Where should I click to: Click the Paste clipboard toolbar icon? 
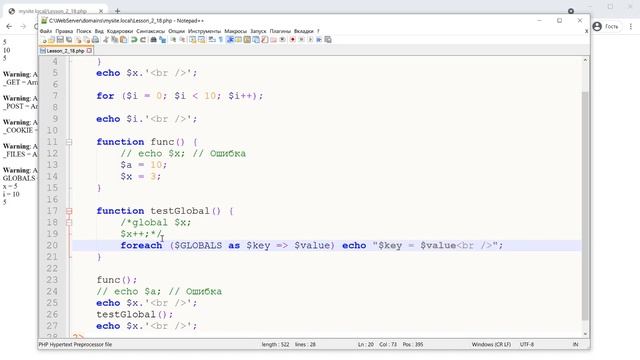click(123, 40)
